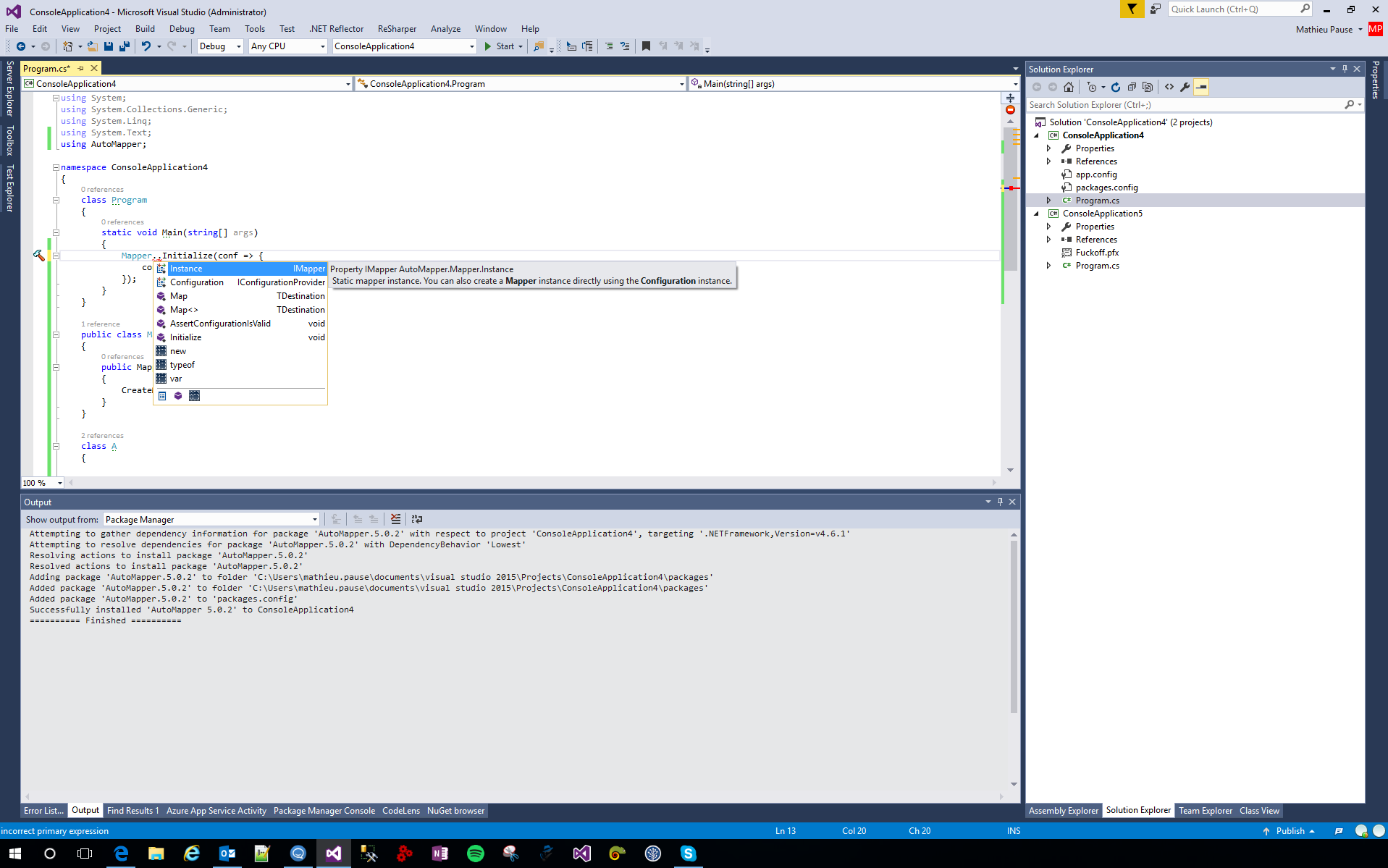Click the Undo toolbar icon
This screenshot has width=1388, height=868.
146,46
